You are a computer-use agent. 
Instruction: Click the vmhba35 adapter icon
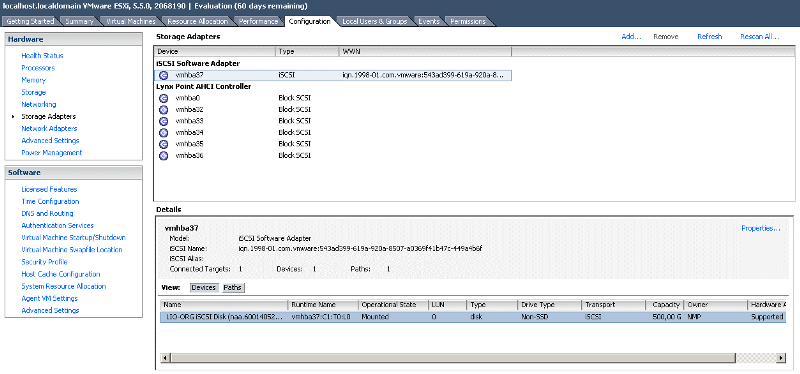pos(164,144)
